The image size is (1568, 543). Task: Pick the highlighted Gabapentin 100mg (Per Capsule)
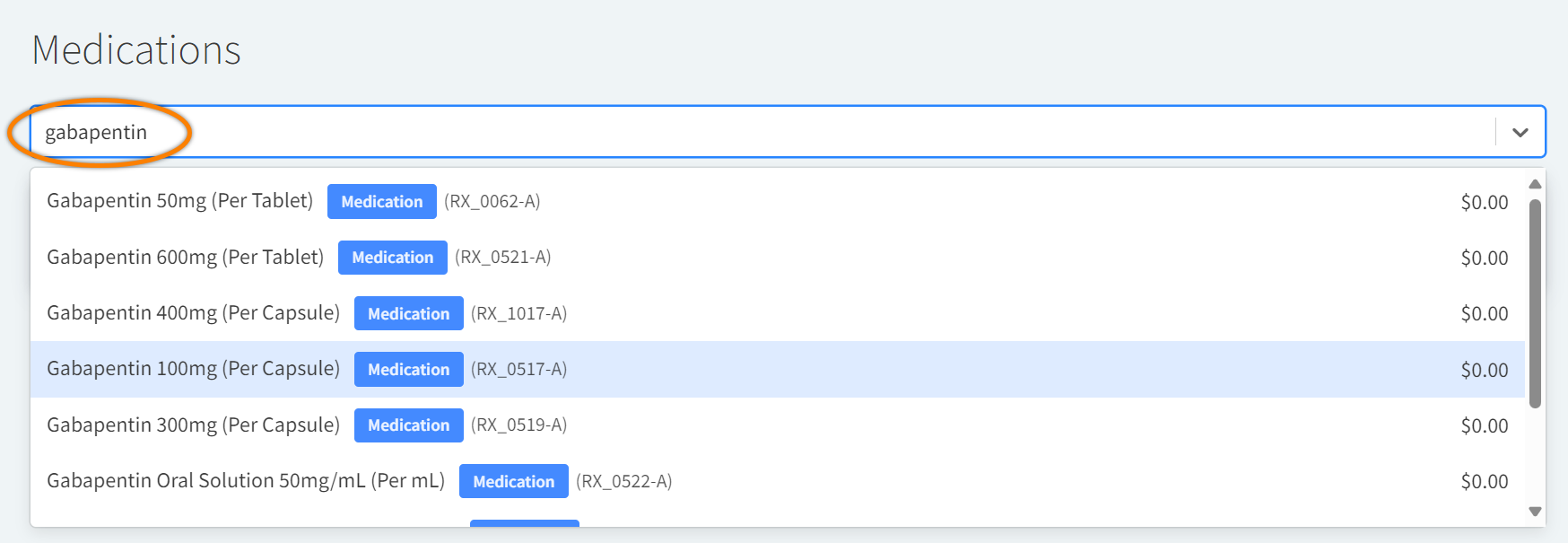click(x=193, y=369)
